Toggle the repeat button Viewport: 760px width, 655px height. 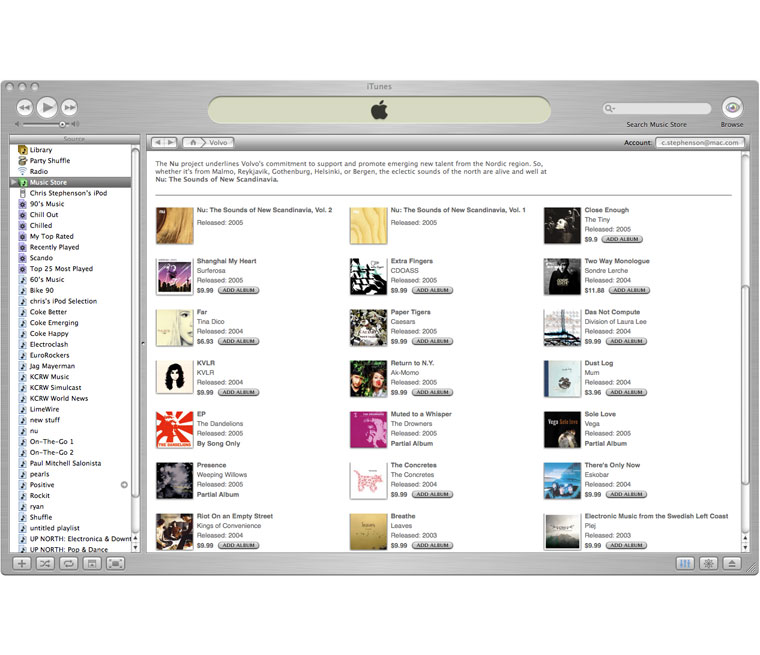[x=68, y=563]
